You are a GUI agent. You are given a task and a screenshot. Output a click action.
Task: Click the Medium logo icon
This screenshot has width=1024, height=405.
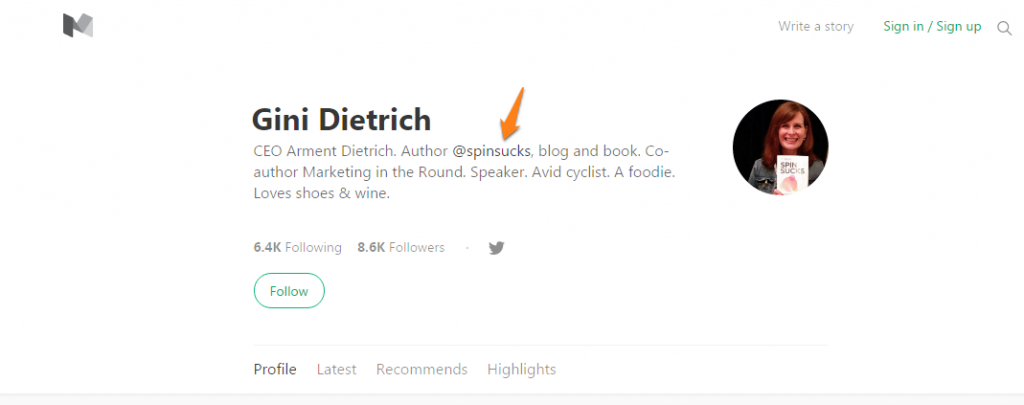click(78, 26)
